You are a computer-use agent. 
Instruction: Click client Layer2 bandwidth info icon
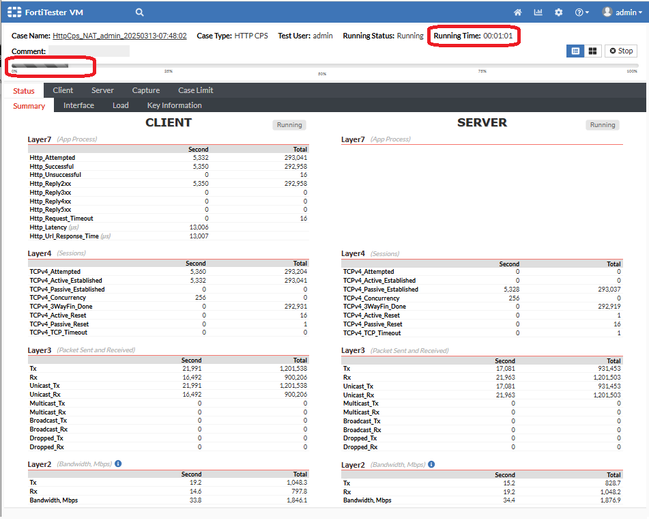pos(119,464)
